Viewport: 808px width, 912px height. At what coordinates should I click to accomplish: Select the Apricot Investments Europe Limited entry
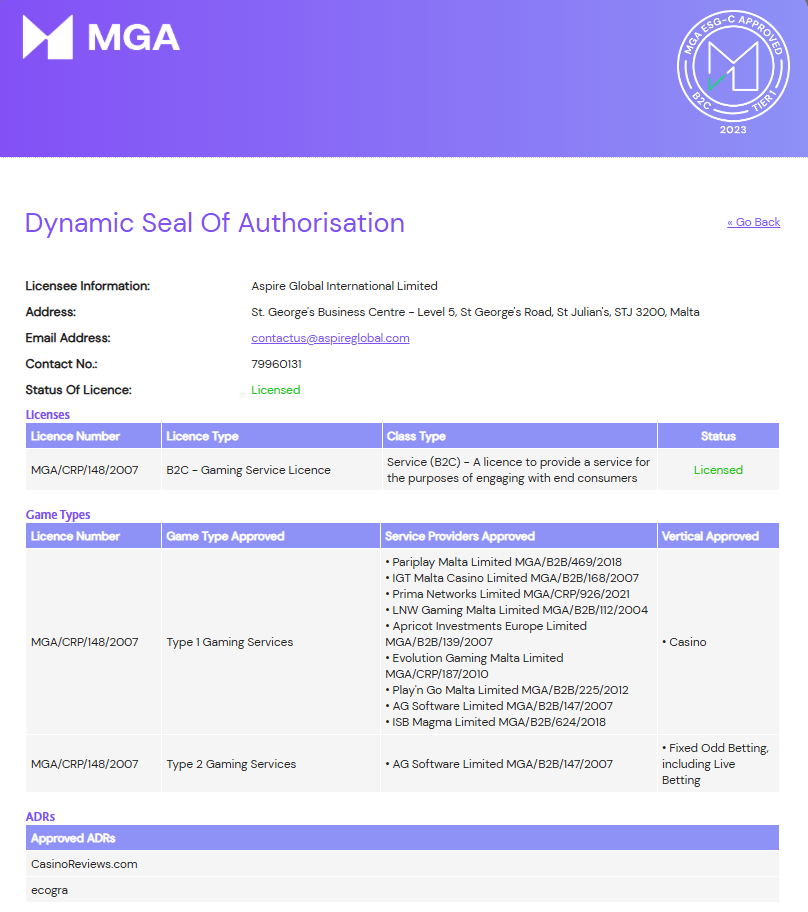coord(486,634)
